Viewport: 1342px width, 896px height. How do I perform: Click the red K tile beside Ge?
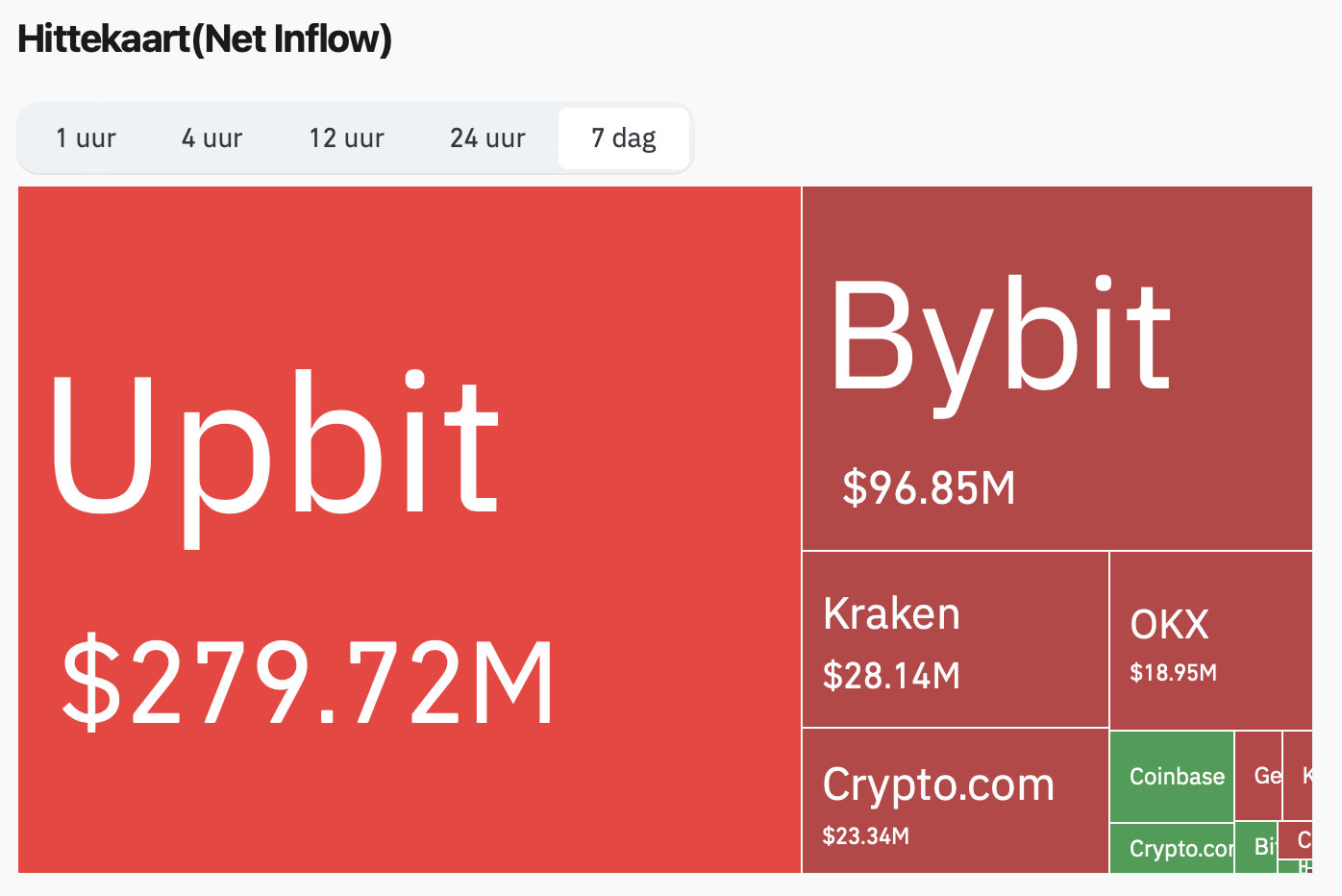click(1298, 776)
